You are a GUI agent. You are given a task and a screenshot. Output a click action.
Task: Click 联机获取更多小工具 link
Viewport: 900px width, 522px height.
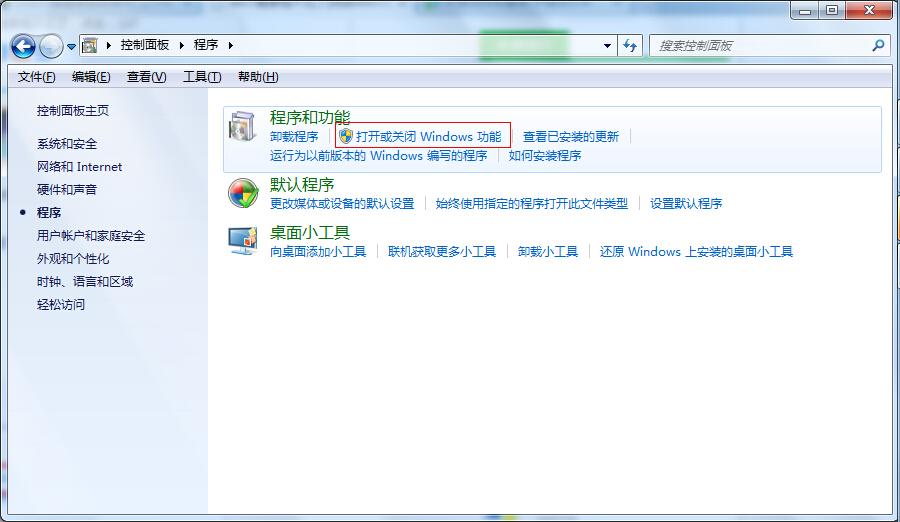point(442,252)
